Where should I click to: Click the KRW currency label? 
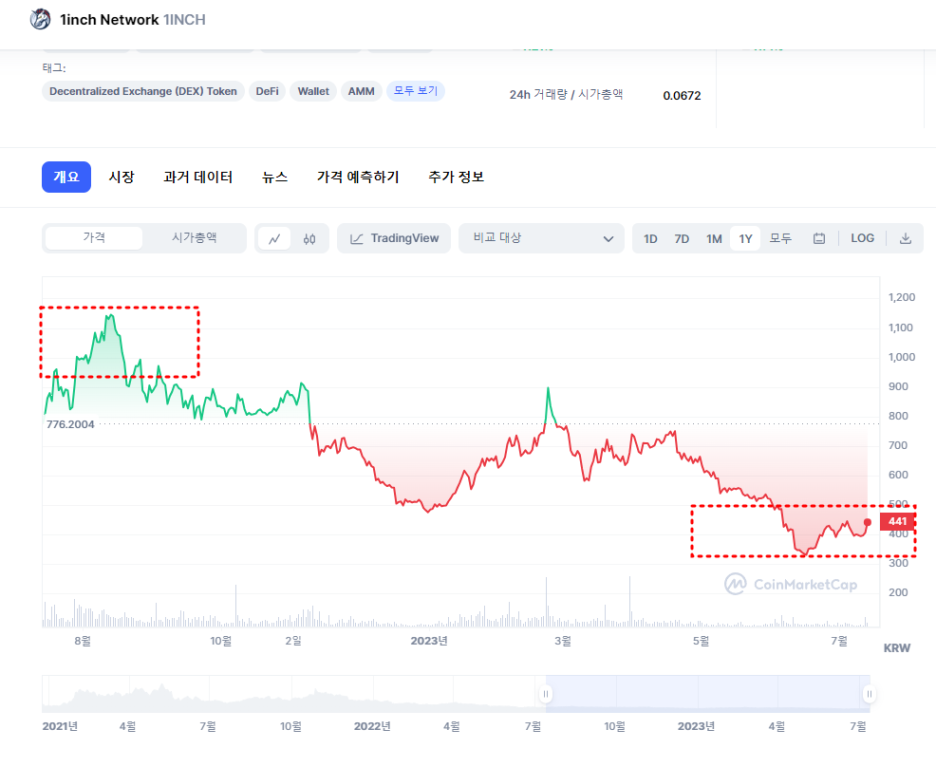click(x=897, y=648)
